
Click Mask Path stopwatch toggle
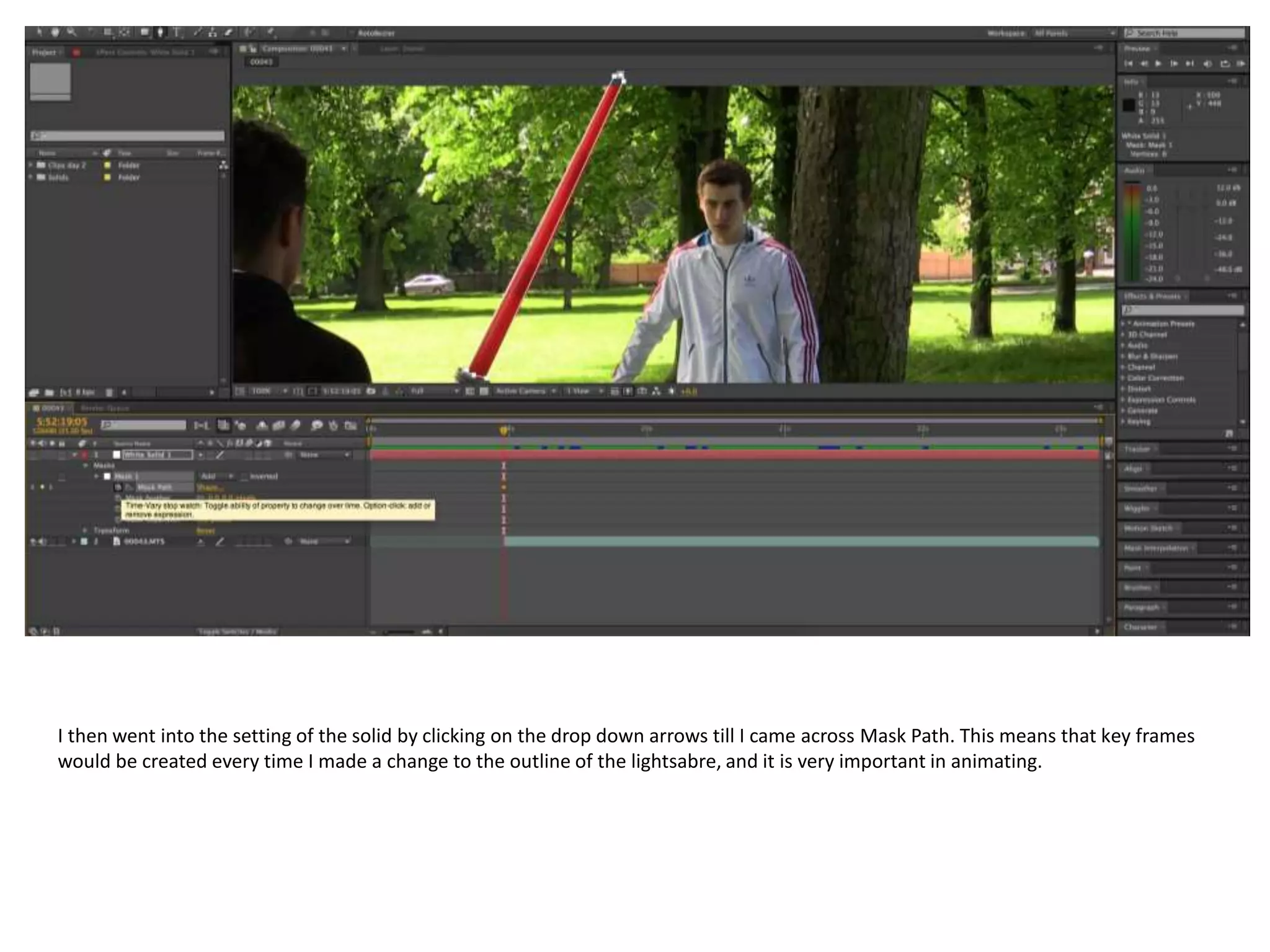coord(118,488)
